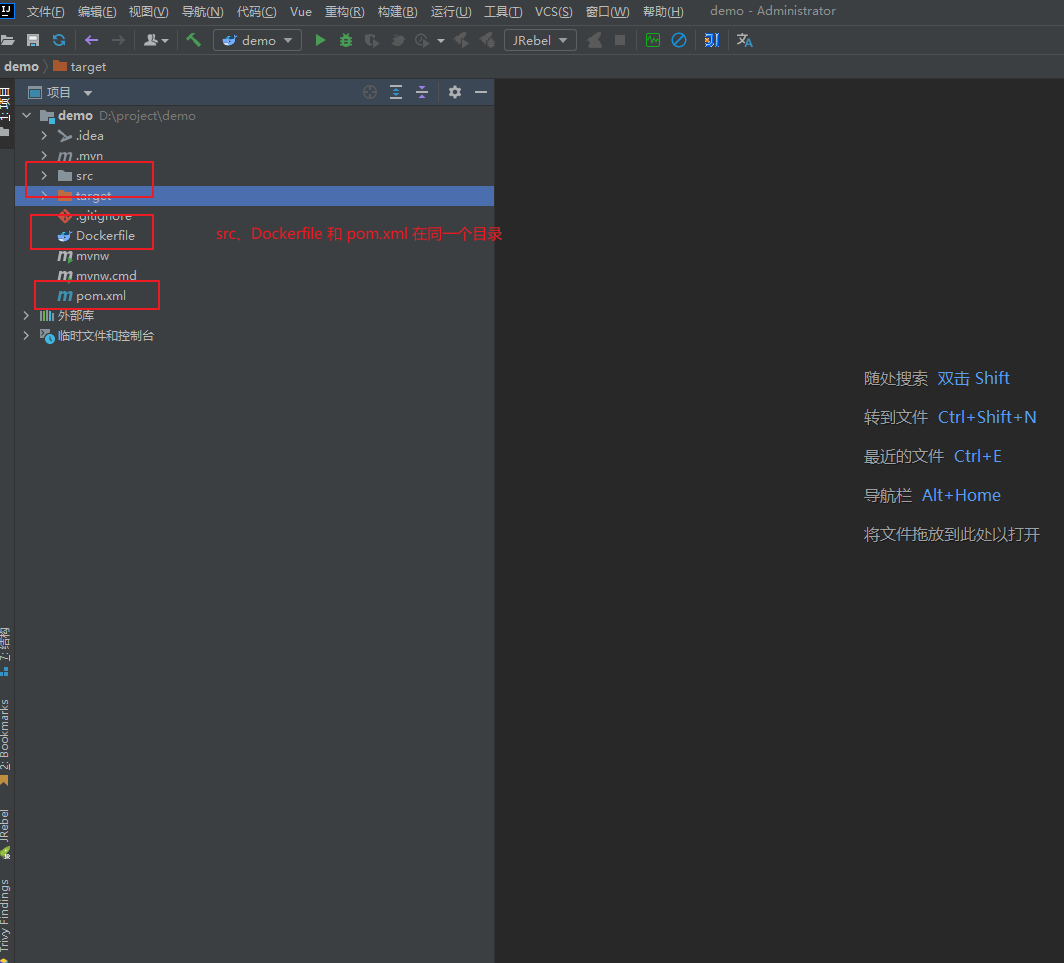Click the translate icon in toolbar

click(744, 40)
